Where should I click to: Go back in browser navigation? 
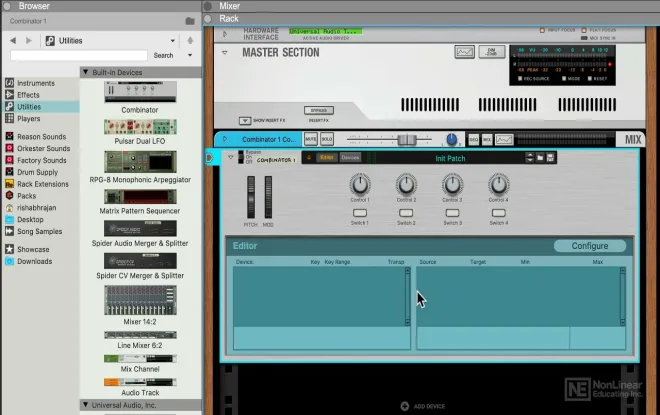click(x=13, y=41)
